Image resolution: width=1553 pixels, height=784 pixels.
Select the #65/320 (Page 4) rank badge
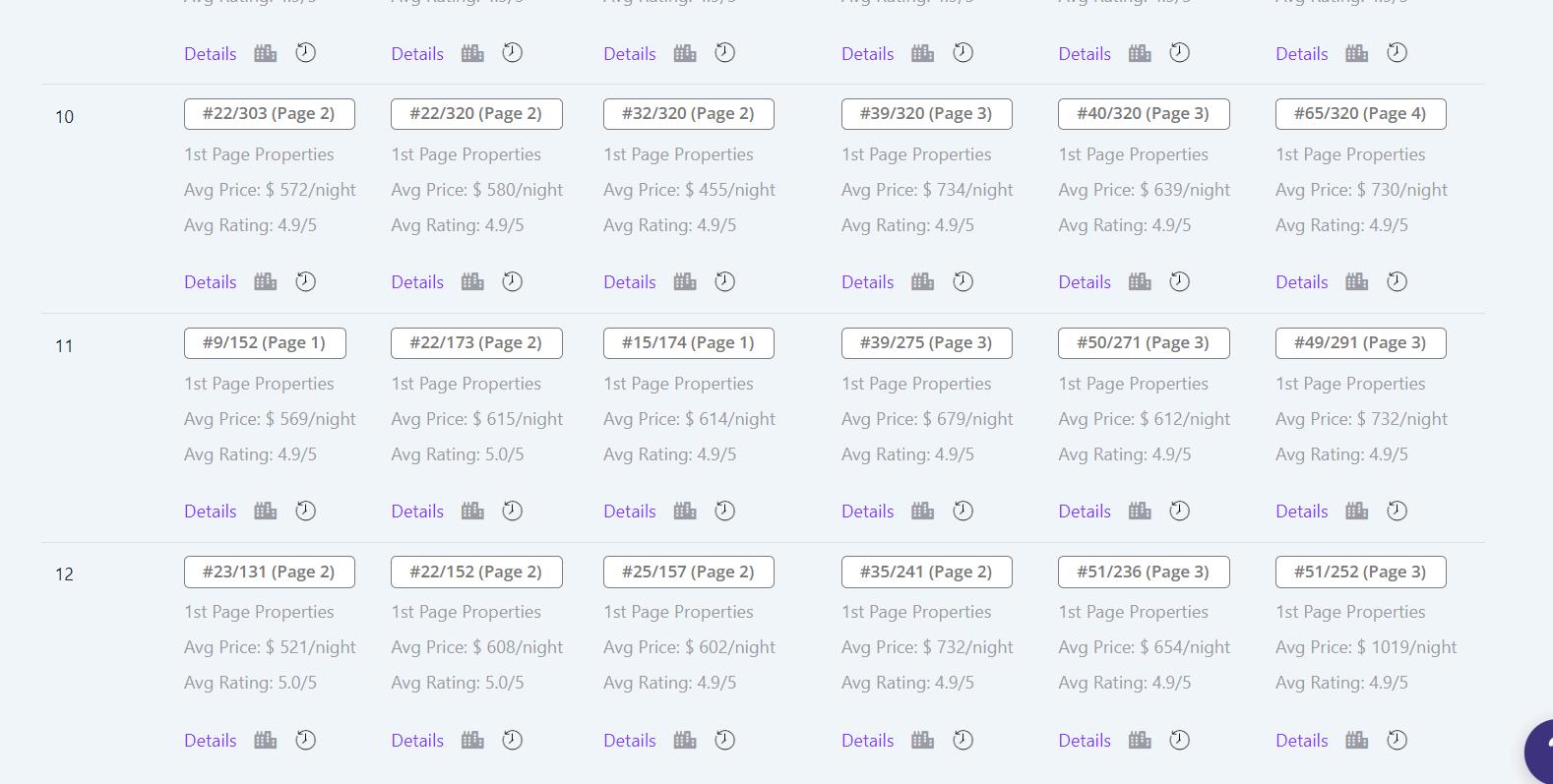pos(1361,114)
